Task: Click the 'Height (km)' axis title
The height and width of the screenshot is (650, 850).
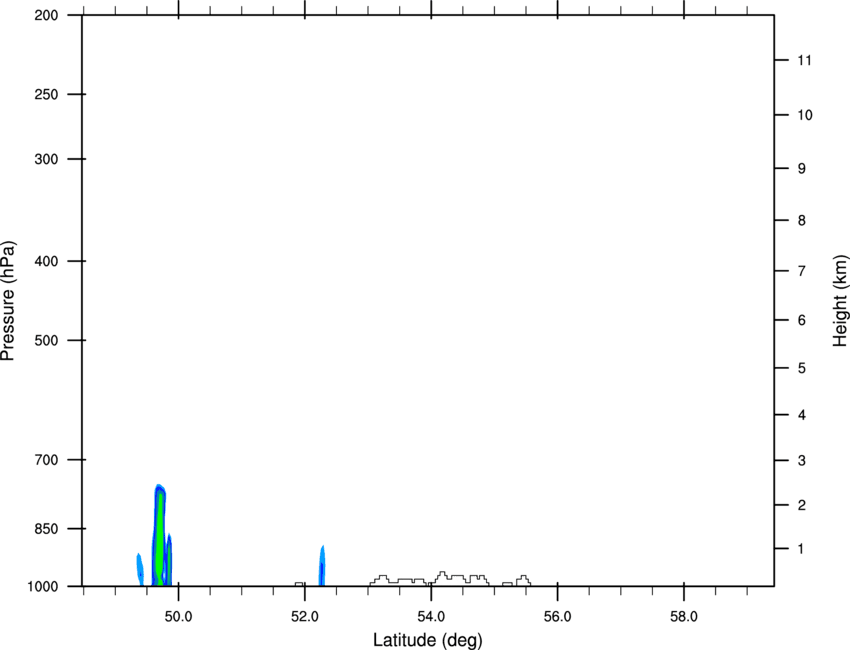Action: (x=840, y=300)
